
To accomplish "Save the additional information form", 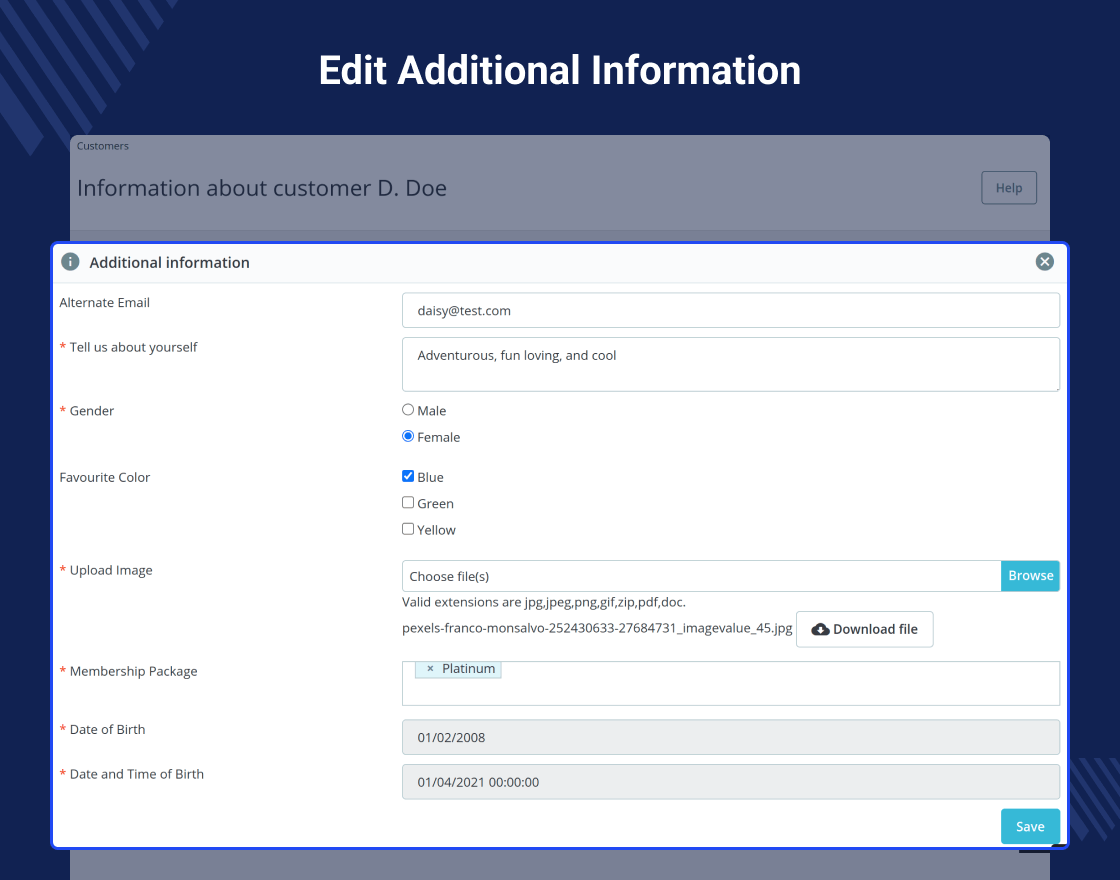I will click(1030, 826).
